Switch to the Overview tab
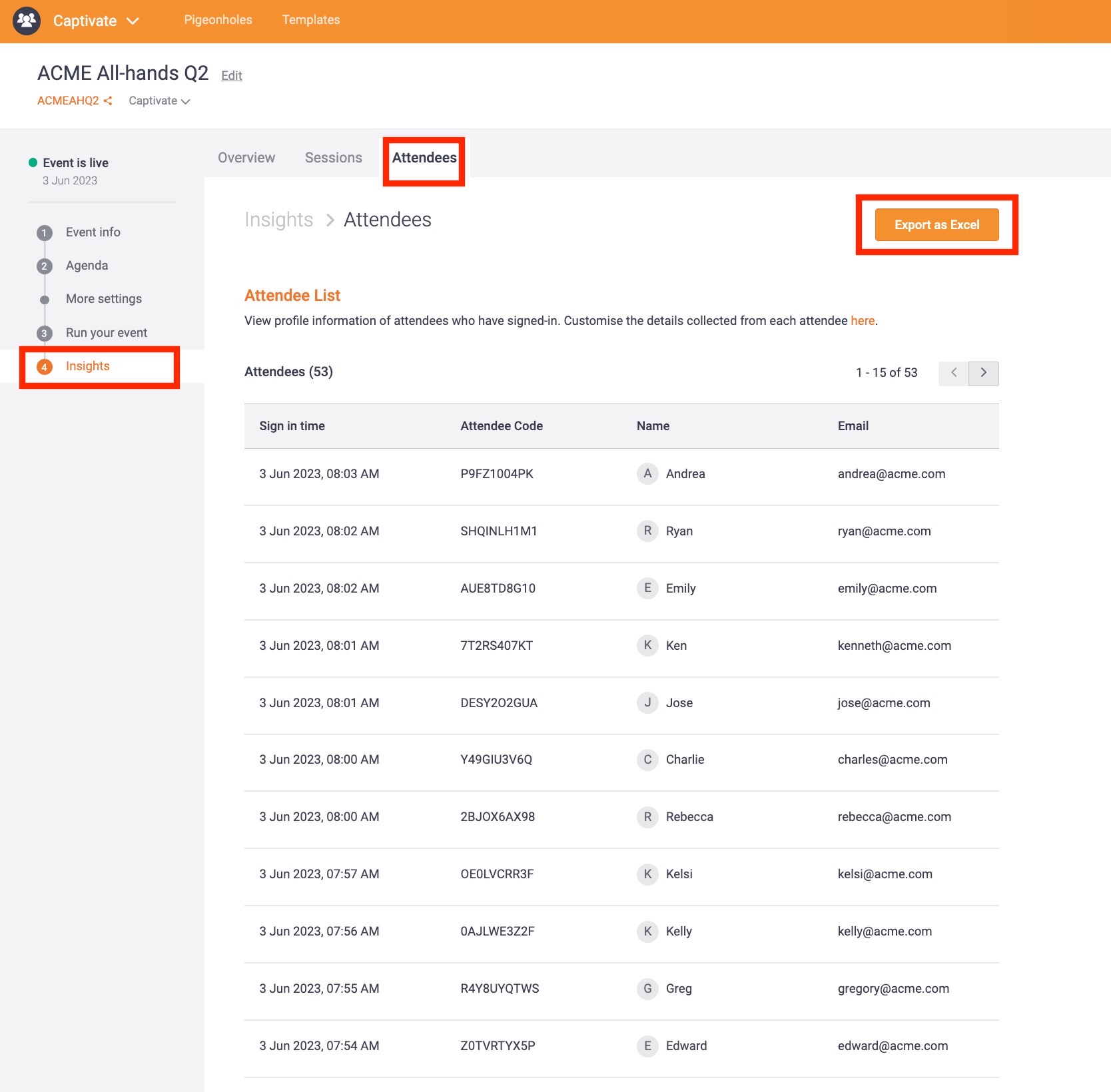The width and height of the screenshot is (1111, 1092). coord(246,158)
